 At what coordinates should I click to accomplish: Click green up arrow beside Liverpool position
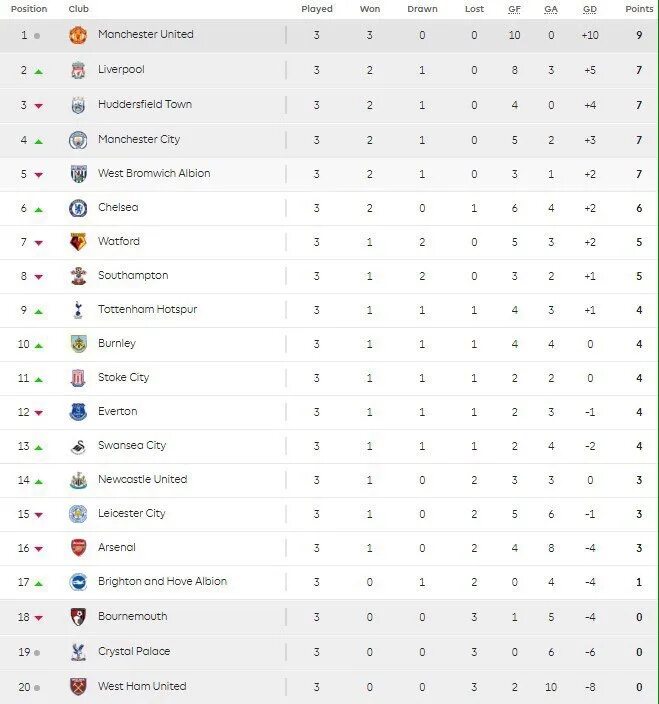pos(38,71)
